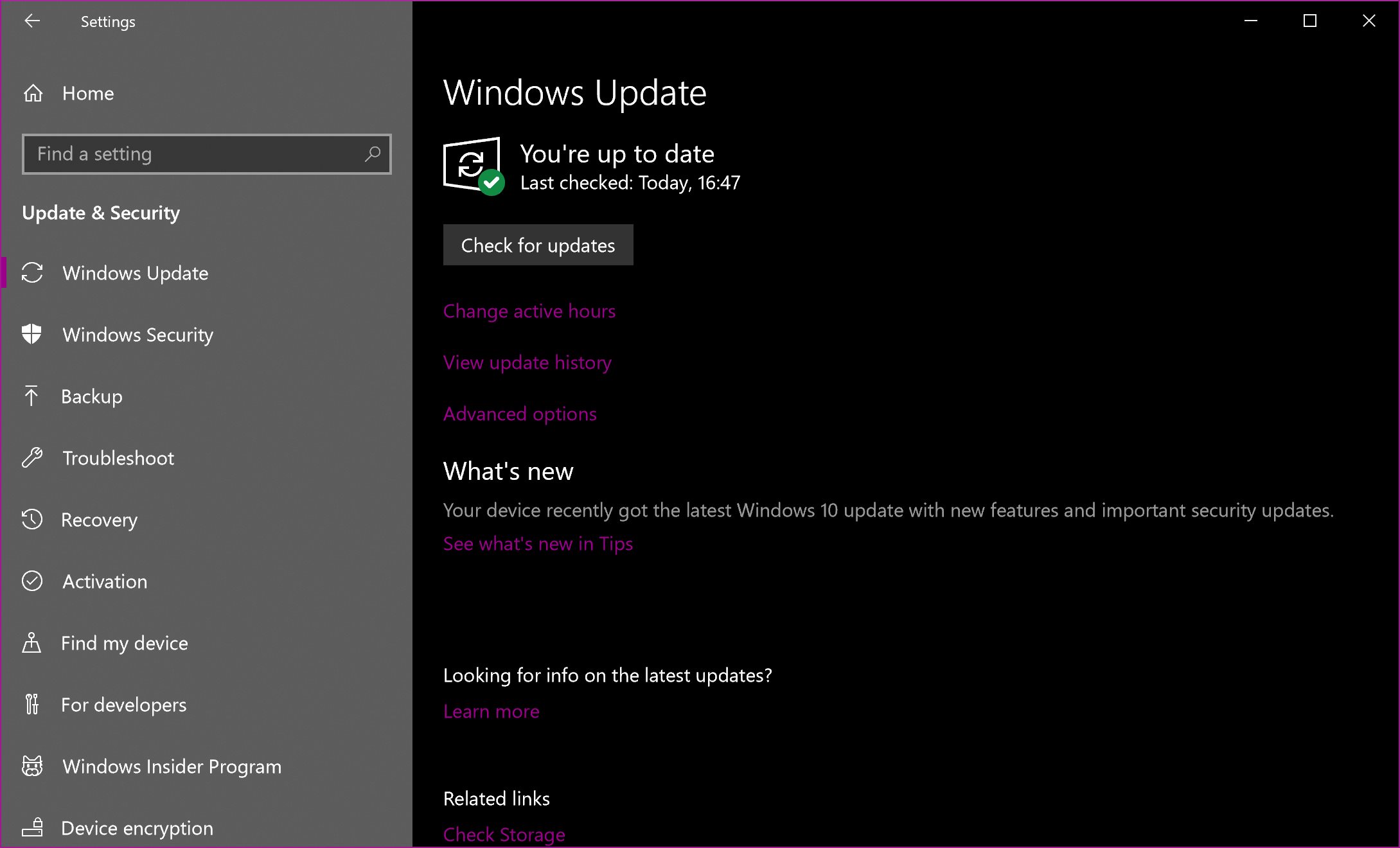Screen dimensions: 1400x848
Task: Click the update status icon with green check
Action: pyautogui.click(x=474, y=166)
